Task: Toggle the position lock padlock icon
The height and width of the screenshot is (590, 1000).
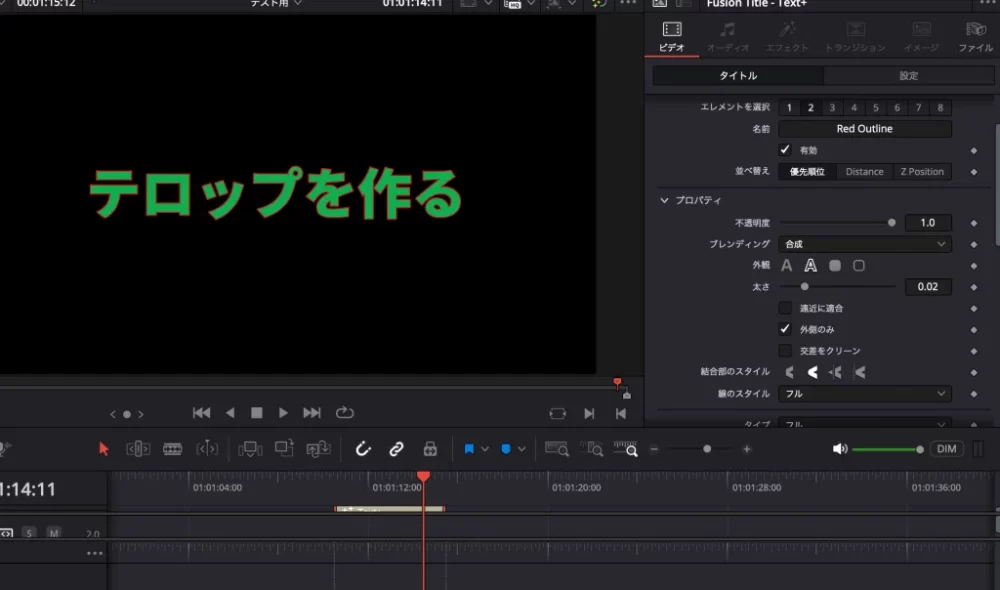Action: (430, 449)
